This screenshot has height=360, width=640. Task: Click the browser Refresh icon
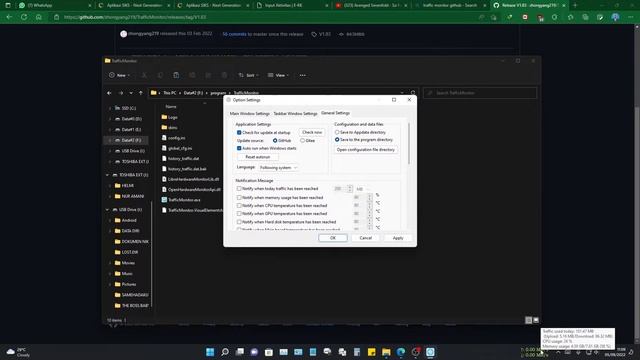(x=24, y=17)
